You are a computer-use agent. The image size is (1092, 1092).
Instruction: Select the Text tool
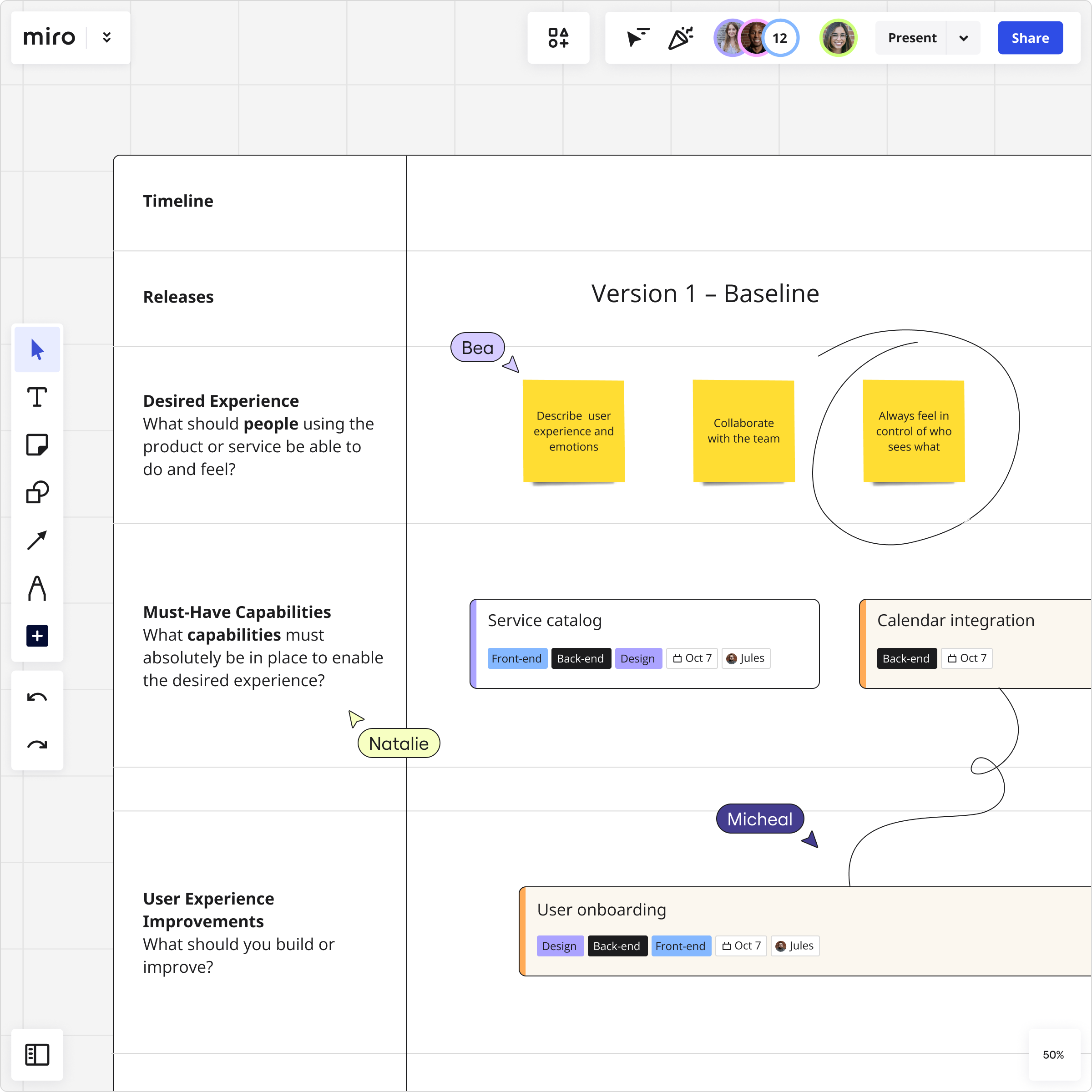coord(37,397)
